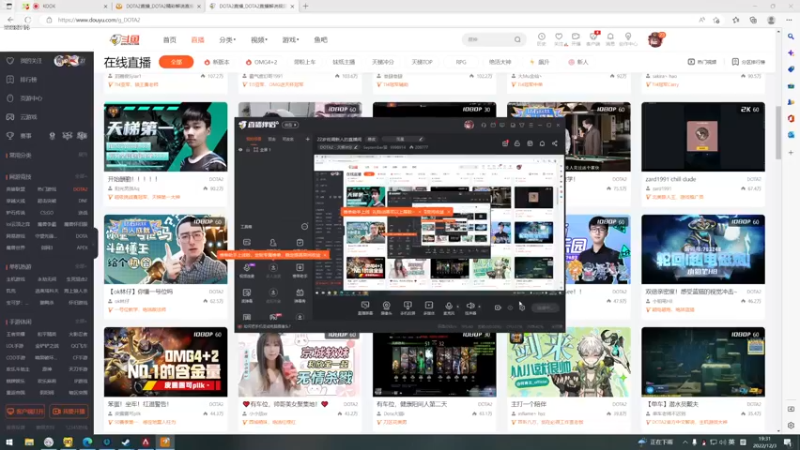Click the Edge browser taskbar icon
The image size is (800, 450).
87,442
